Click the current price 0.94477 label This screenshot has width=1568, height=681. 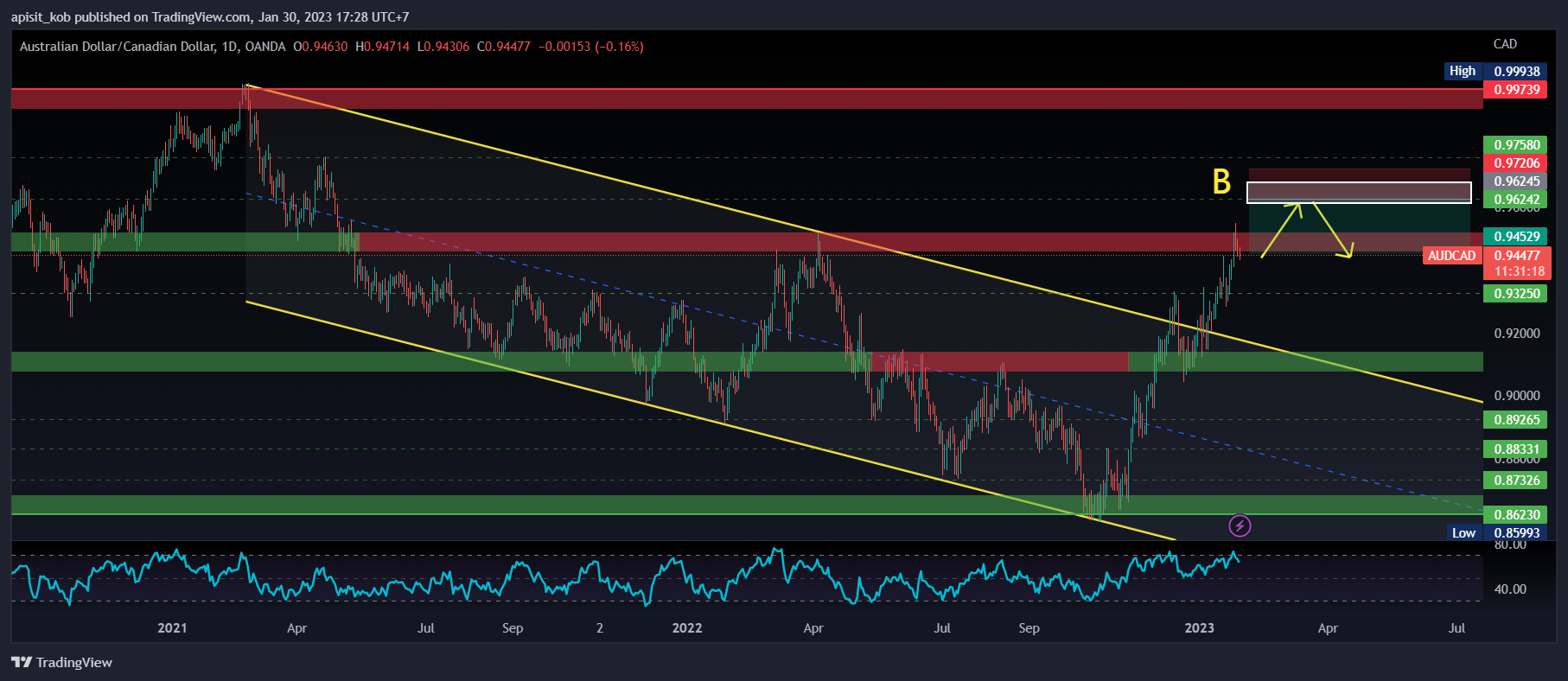click(1517, 255)
